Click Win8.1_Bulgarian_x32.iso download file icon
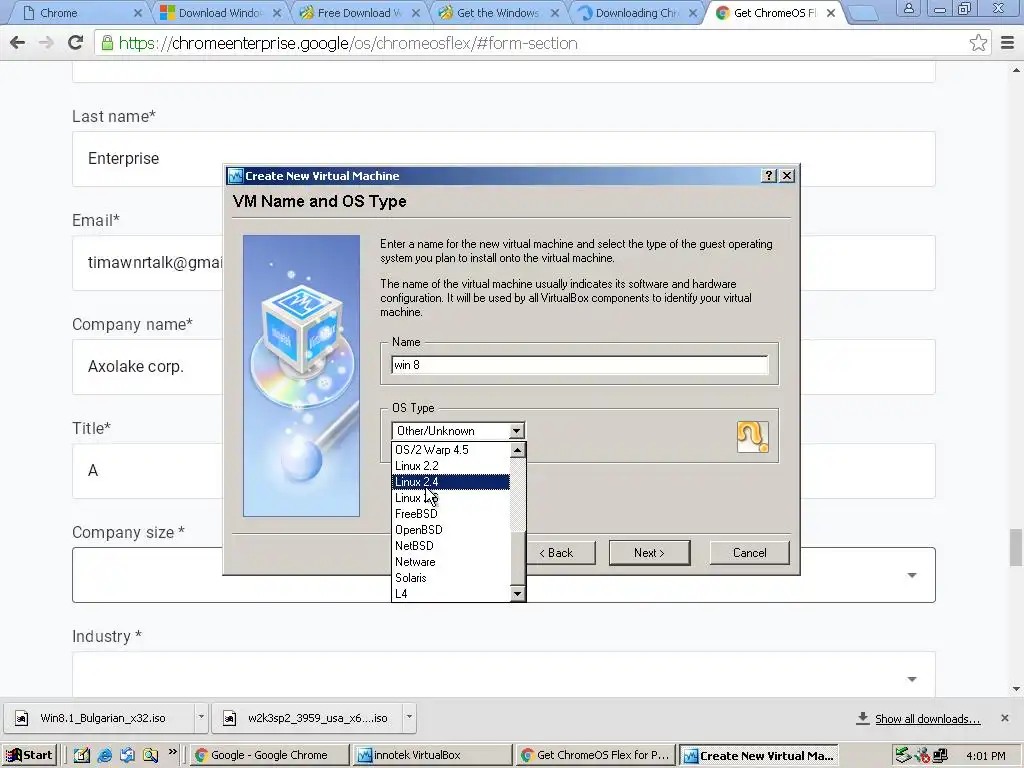The image size is (1024, 768). point(22,718)
